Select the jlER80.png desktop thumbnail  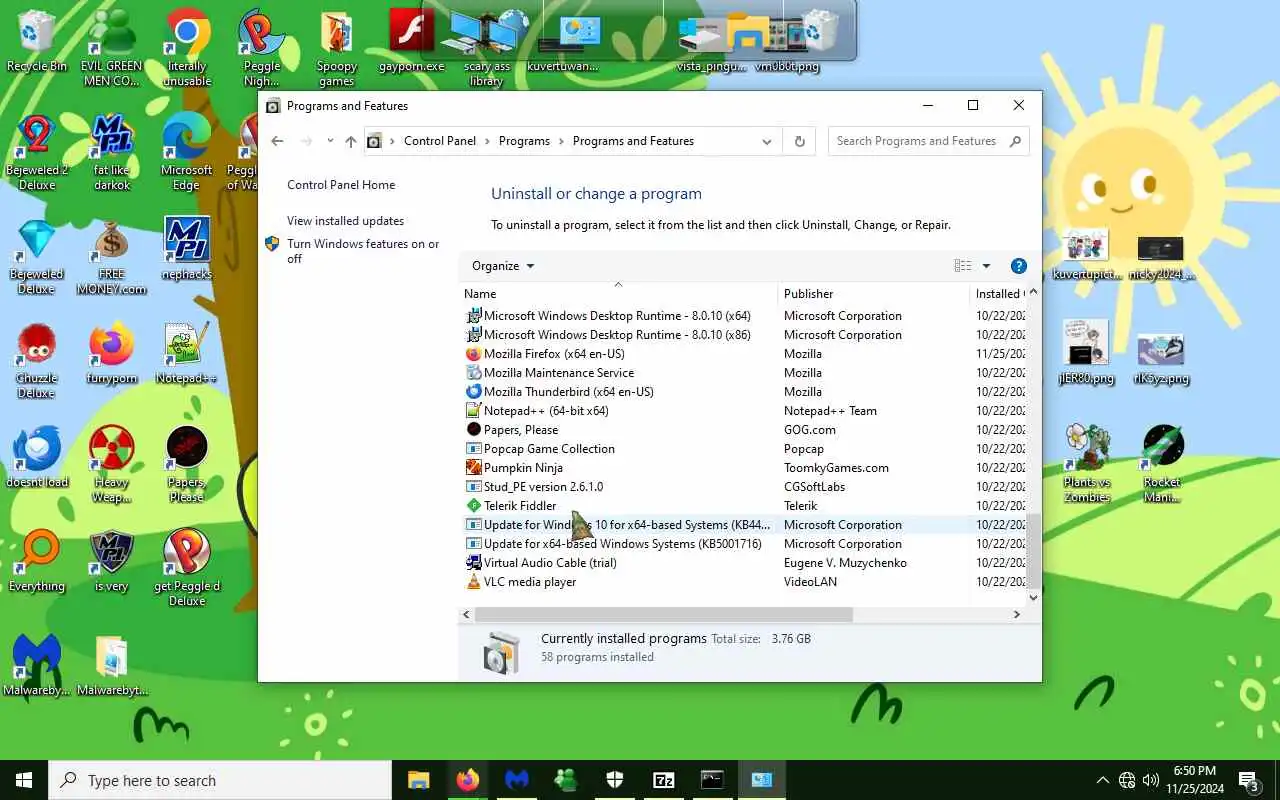[1087, 352]
